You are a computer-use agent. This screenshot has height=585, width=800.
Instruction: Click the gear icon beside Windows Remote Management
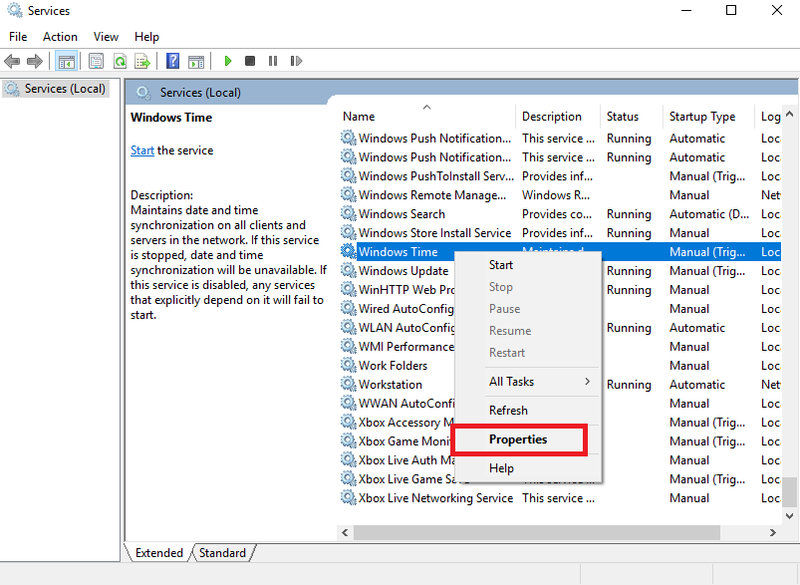point(348,195)
